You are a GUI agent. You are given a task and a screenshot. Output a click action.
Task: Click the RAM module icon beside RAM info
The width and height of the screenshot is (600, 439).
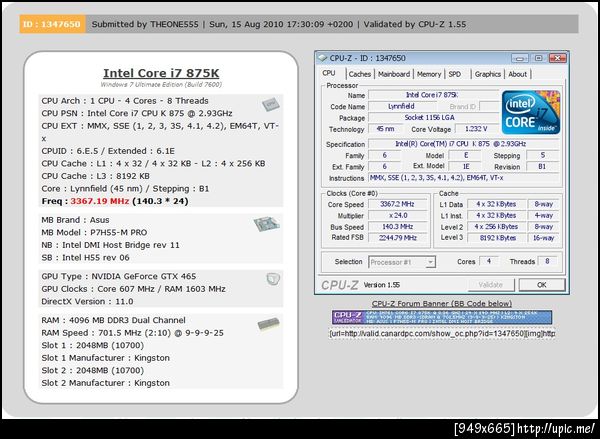pyautogui.click(x=268, y=324)
